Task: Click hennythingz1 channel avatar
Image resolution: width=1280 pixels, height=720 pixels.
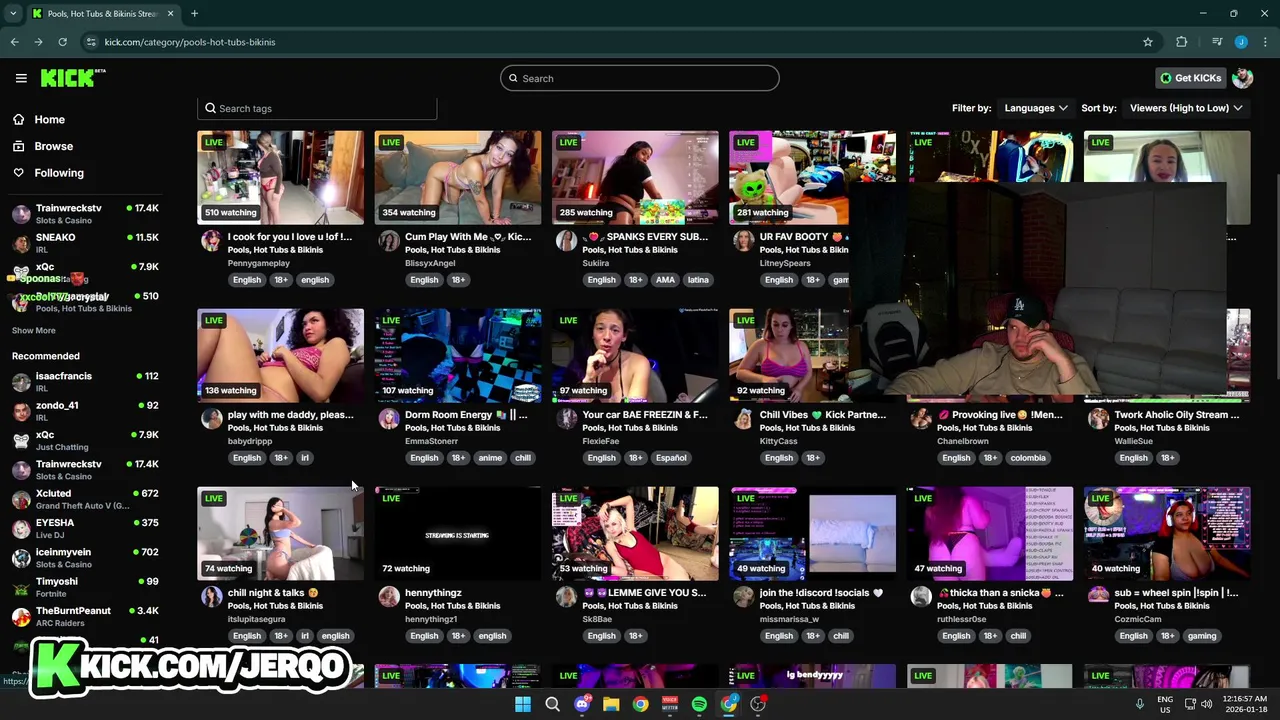Action: 389,596
